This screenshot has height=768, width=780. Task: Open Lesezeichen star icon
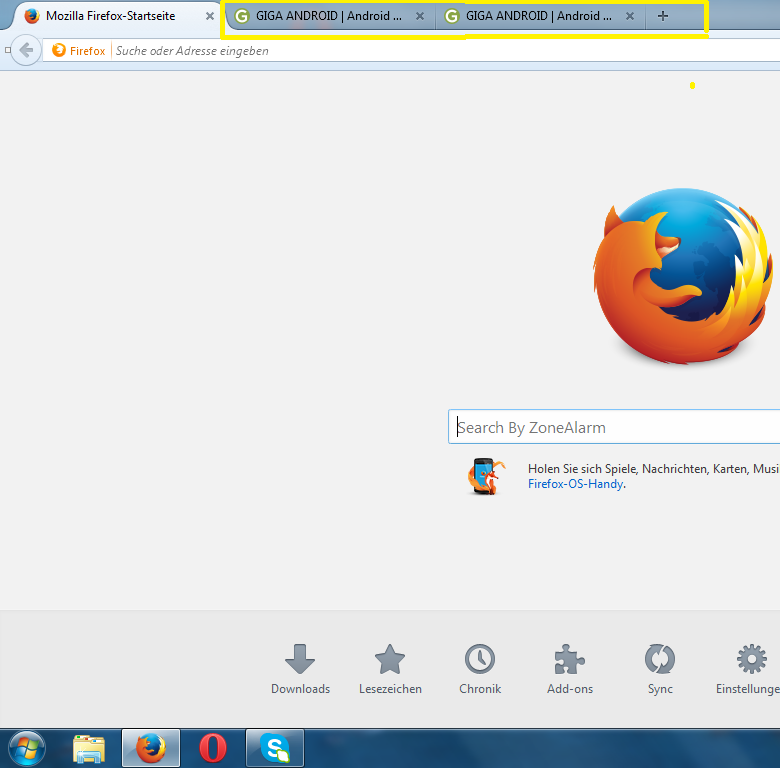coord(389,660)
